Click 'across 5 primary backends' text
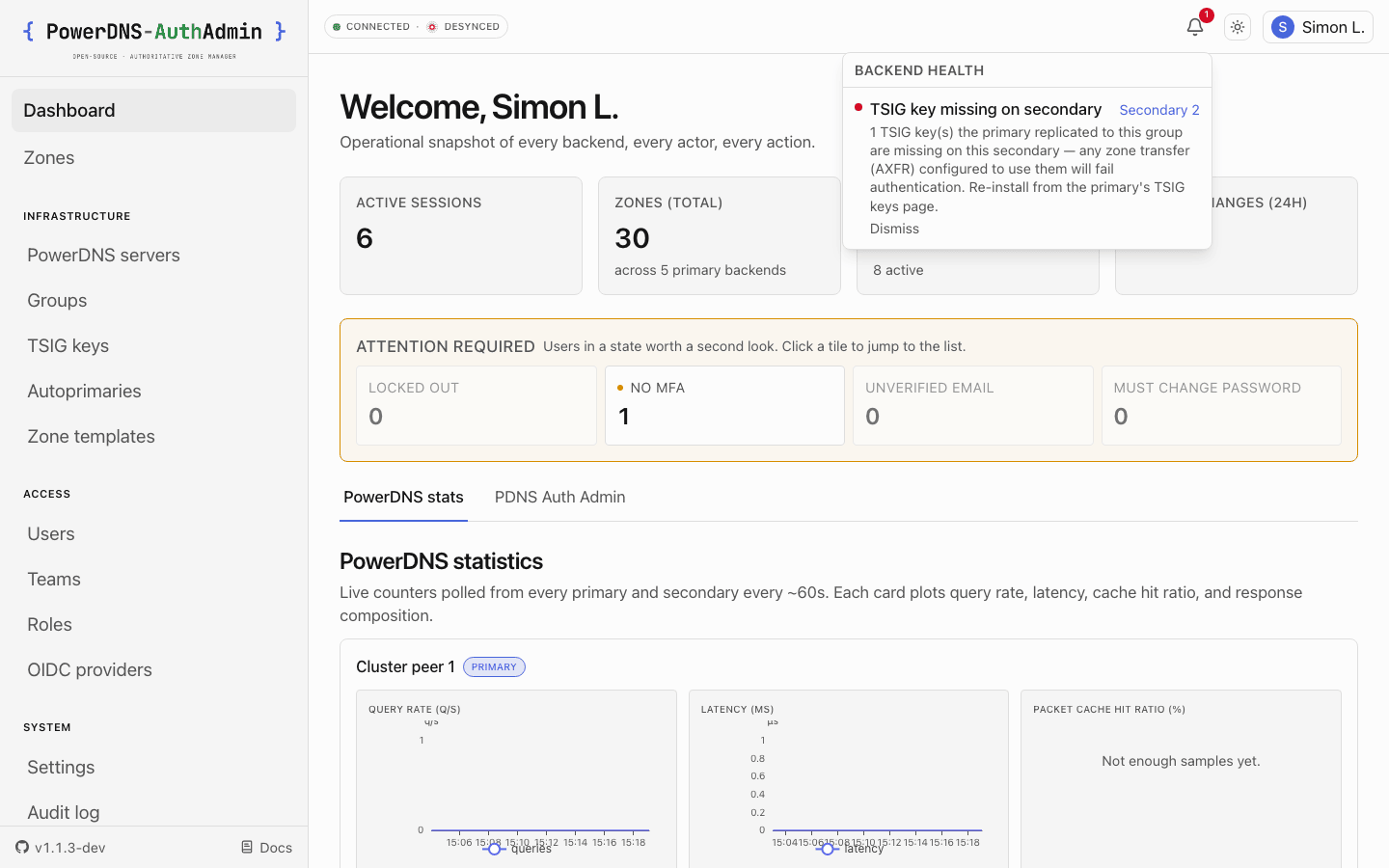This screenshot has width=1389, height=868. (700, 270)
